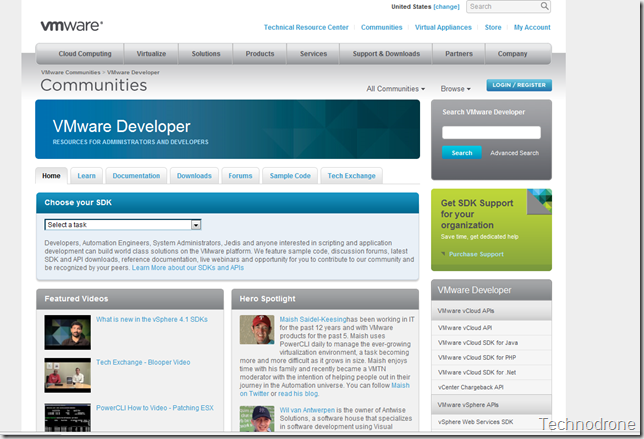Click VMware Developer breadcrumb

(133, 72)
